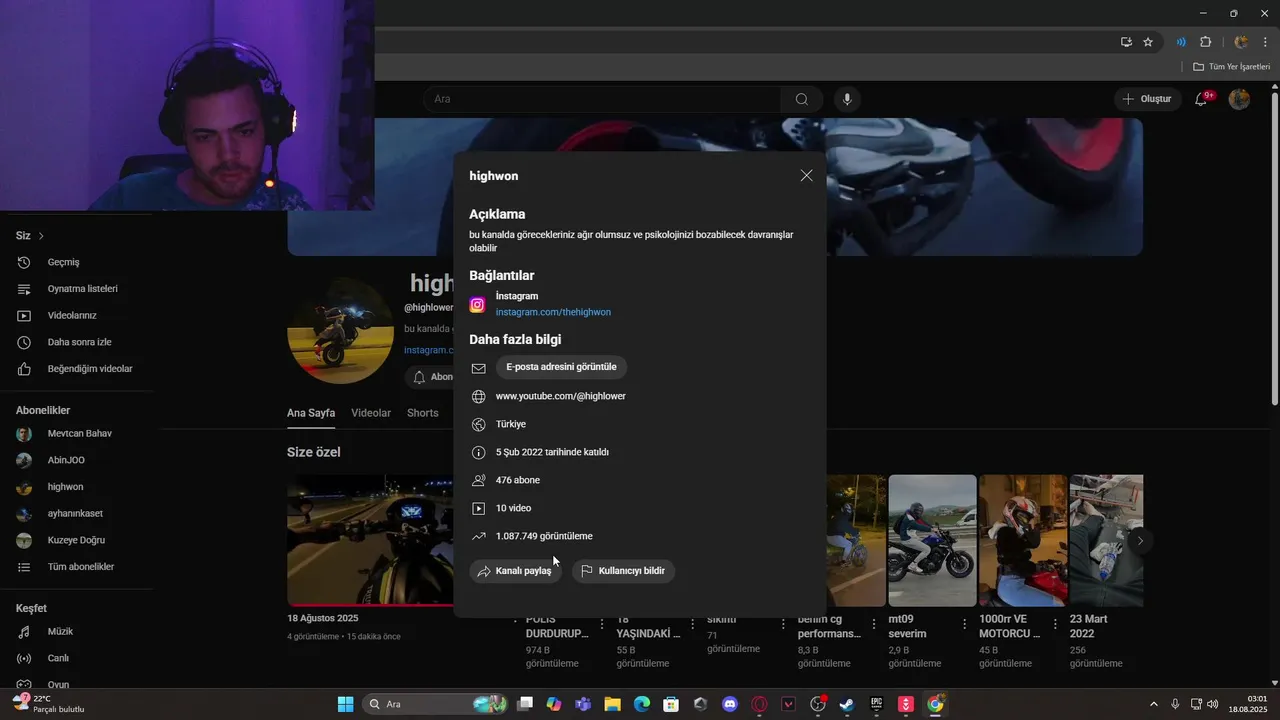Open the taskbar clock showing 03:01

coord(1247,704)
